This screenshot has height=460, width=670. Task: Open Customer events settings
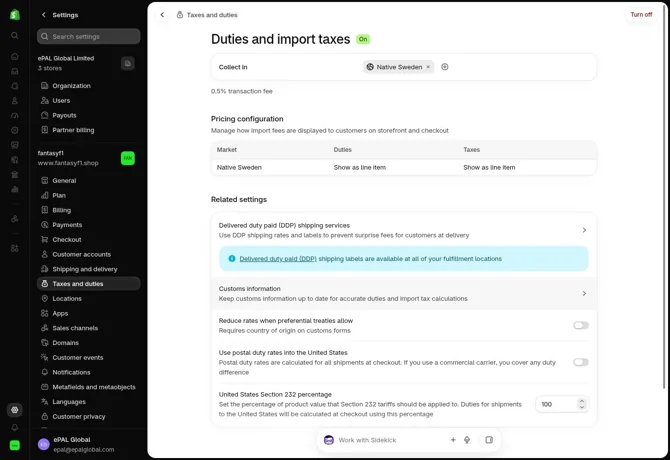(88, 357)
